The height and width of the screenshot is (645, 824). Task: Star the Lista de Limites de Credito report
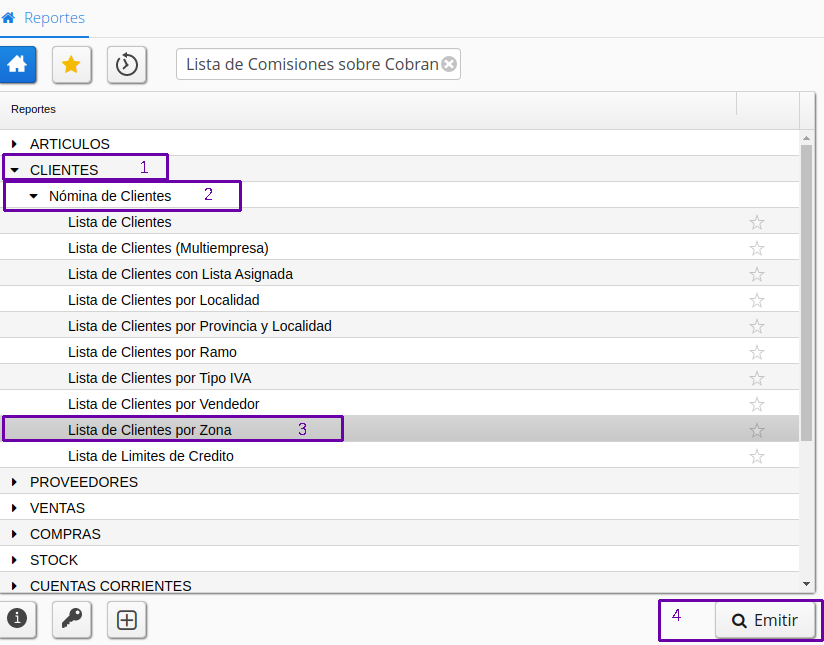point(757,456)
